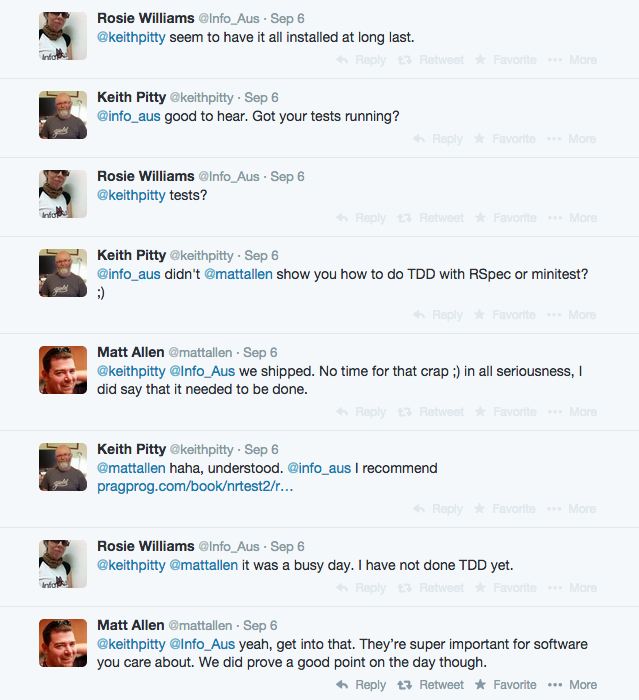Open More options on the bottom tweet
The width and height of the screenshot is (639, 700).
(x=572, y=685)
